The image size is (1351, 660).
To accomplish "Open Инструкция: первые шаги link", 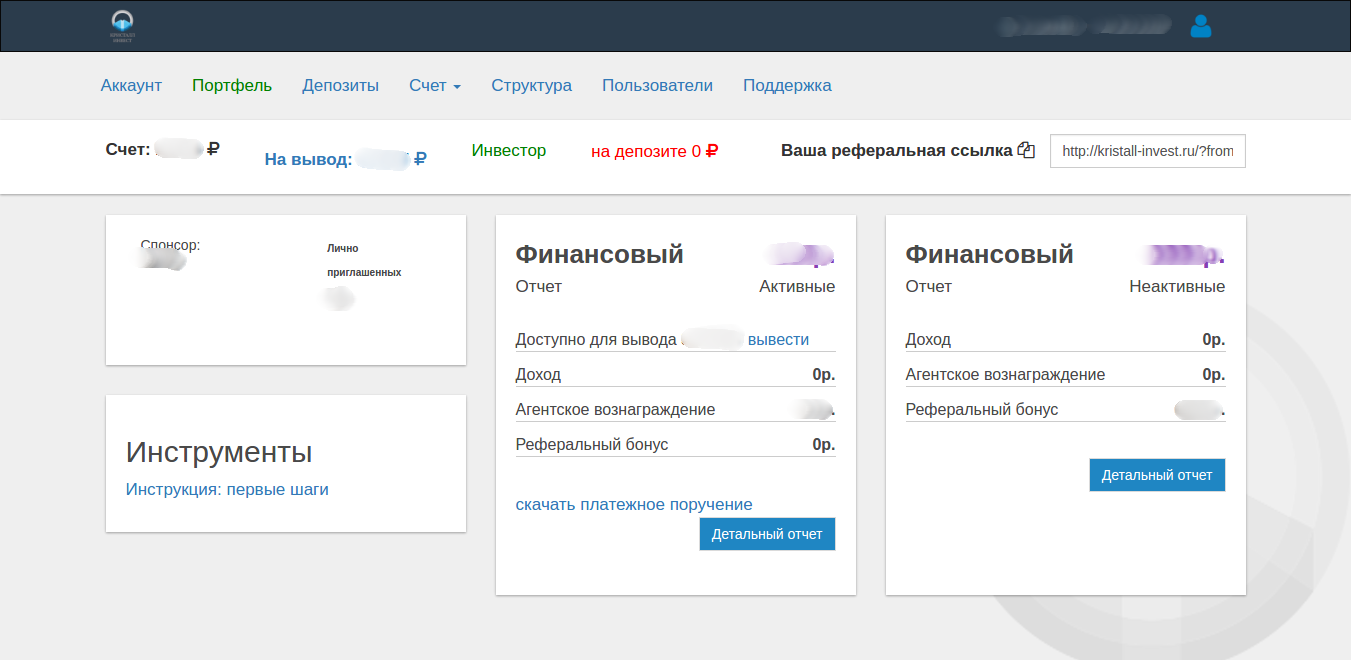I will click(x=227, y=489).
